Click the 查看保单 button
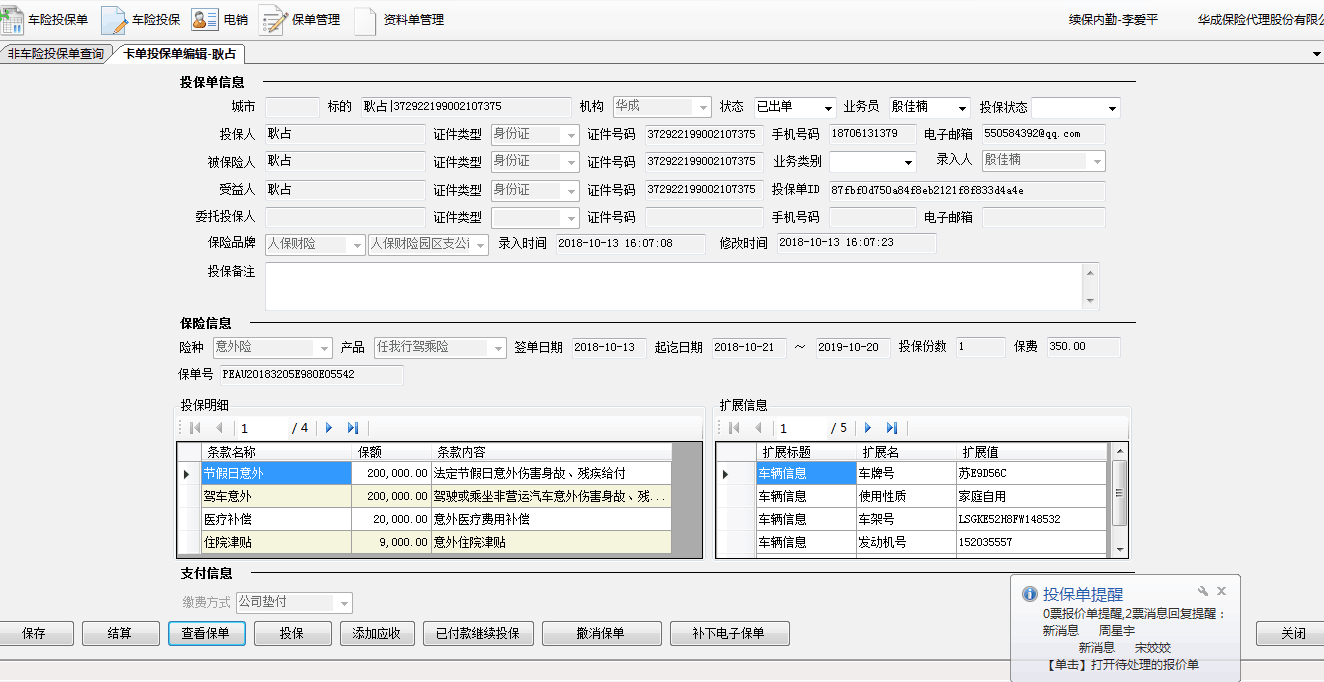Screen dimensions: 1324x682 (206, 633)
